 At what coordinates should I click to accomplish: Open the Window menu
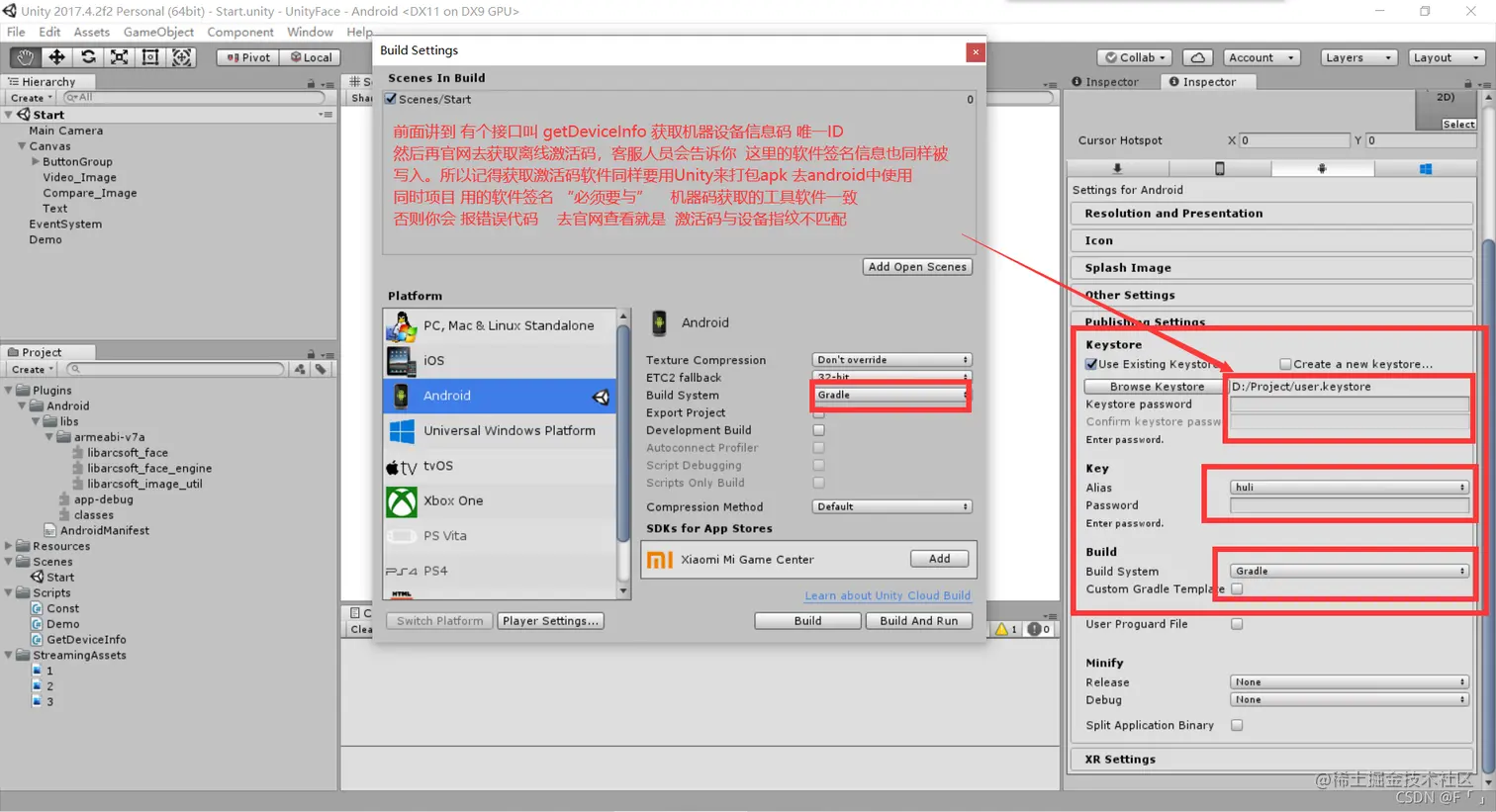point(310,32)
